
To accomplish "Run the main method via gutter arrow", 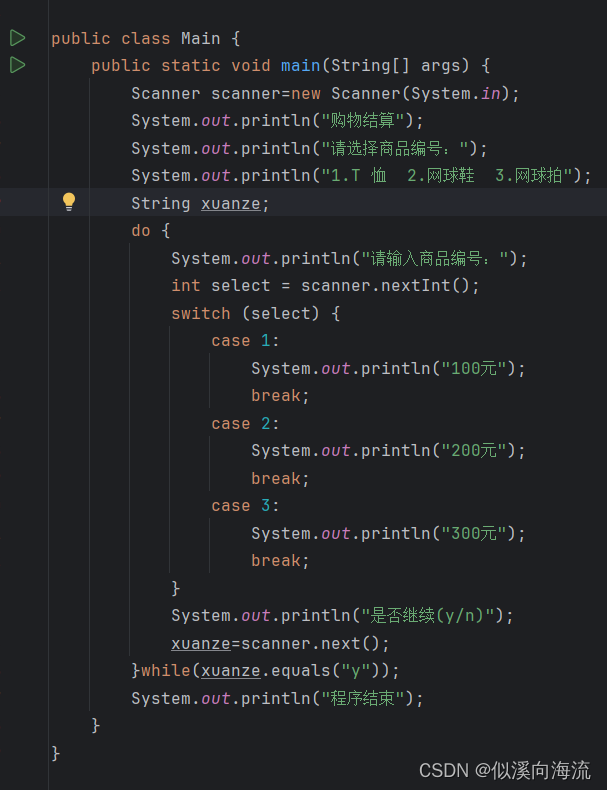I will (x=18, y=65).
